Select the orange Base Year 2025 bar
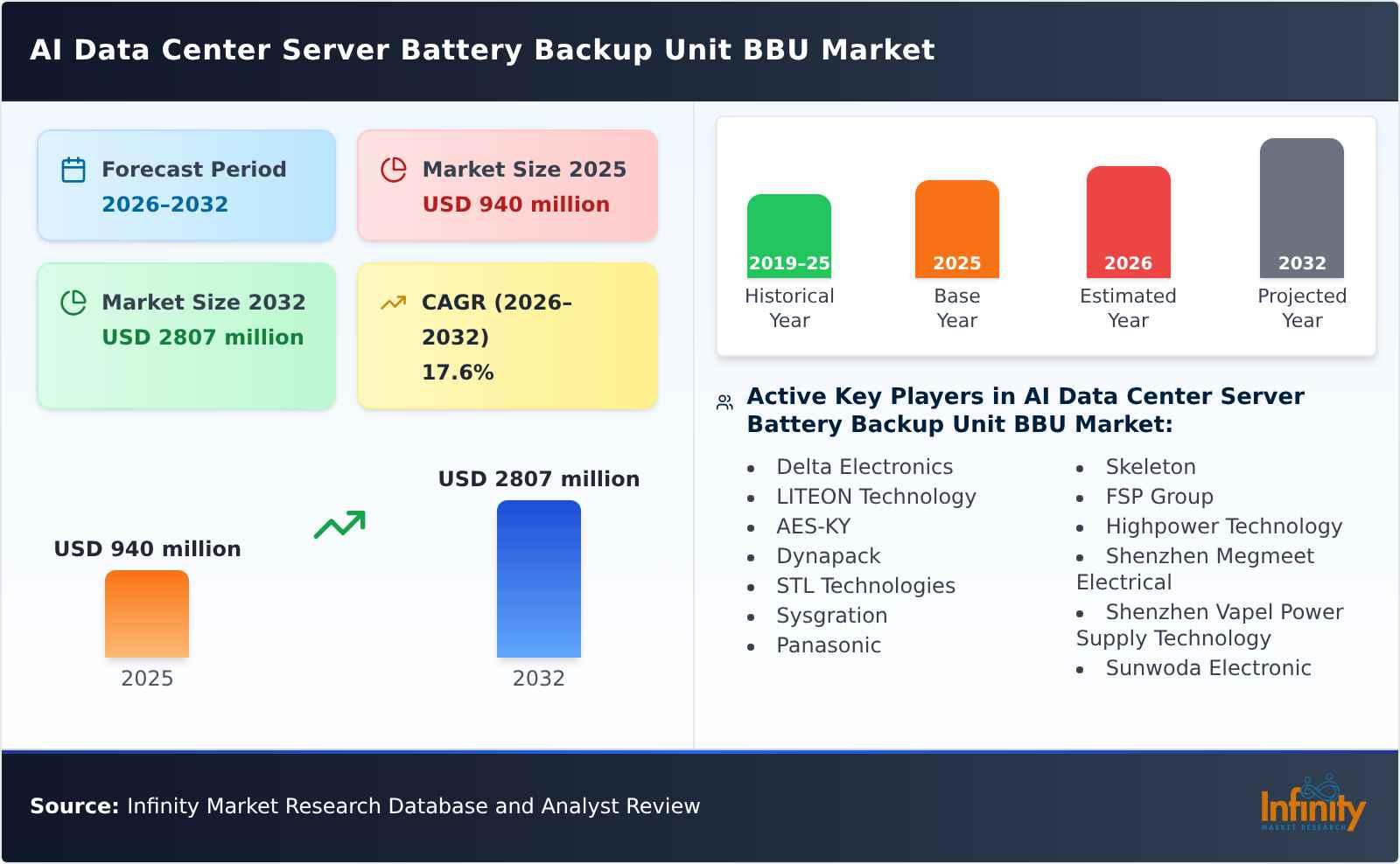Viewport: 1400px width, 864px height. pyautogui.click(x=956, y=227)
